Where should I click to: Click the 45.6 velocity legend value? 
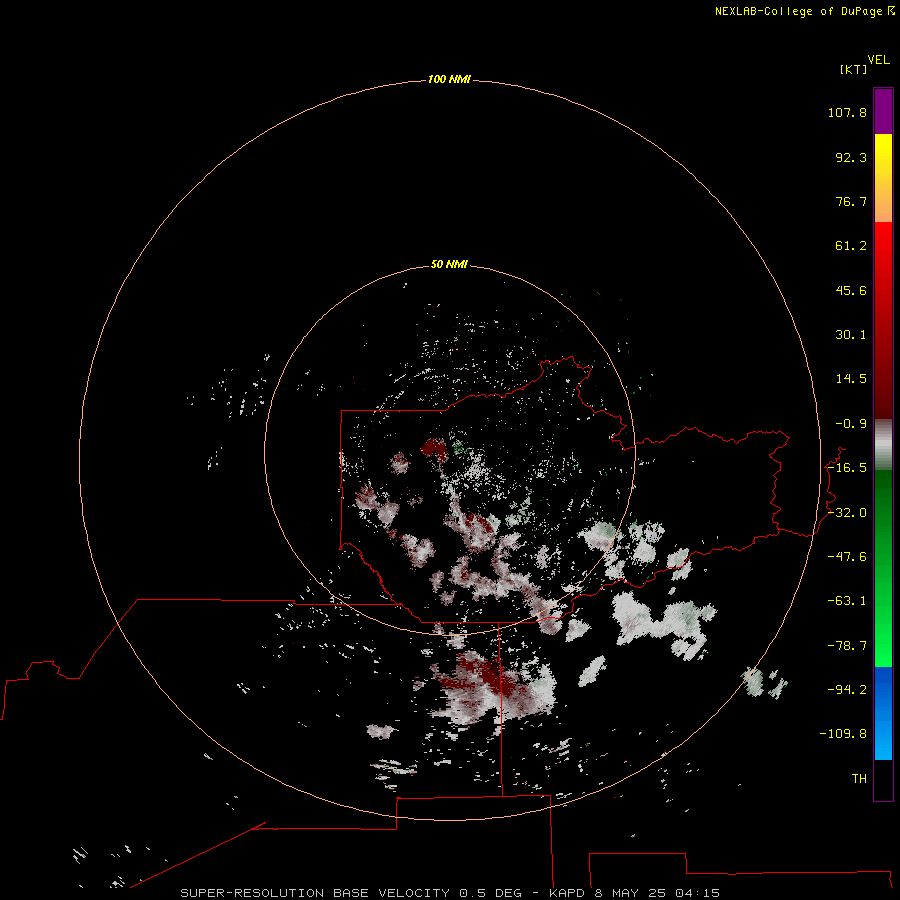tap(851, 290)
